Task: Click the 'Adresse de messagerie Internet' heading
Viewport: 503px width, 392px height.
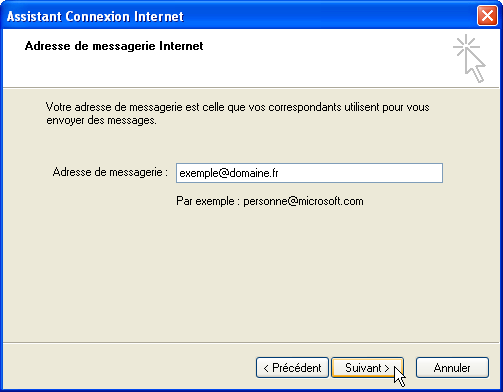Action: [x=114, y=46]
